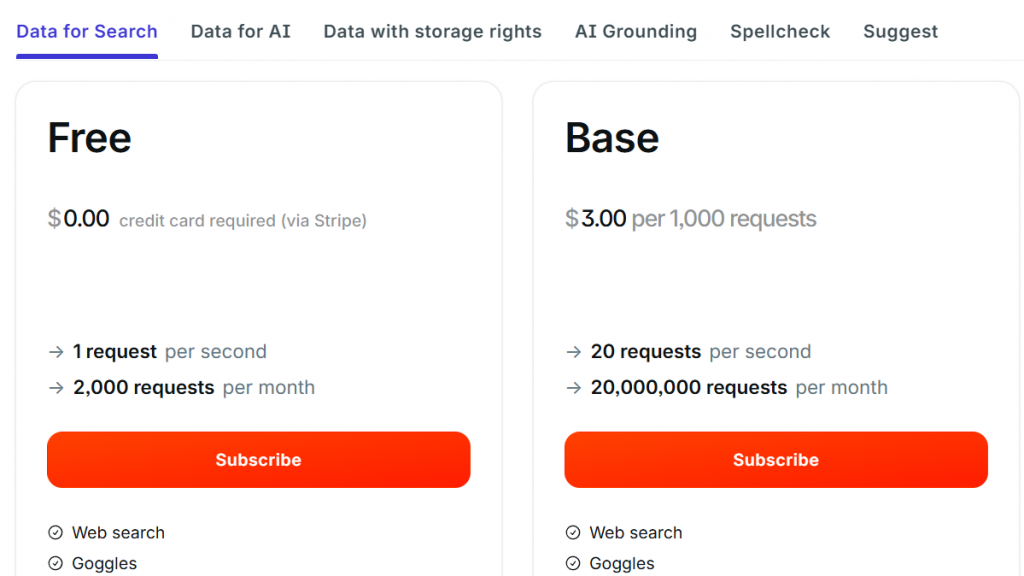The image size is (1024, 576).
Task: Open the Data with storage rights tab
Action: point(432,31)
